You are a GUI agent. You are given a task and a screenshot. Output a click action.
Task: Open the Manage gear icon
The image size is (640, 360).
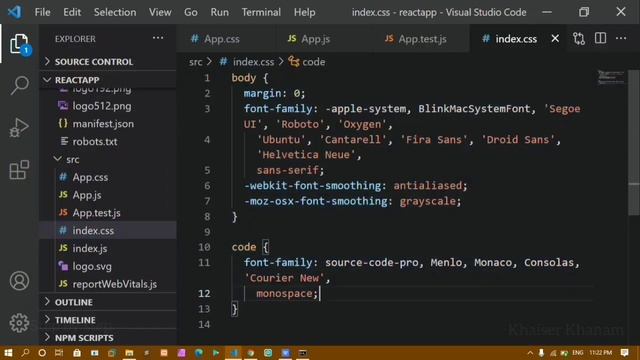point(19,323)
